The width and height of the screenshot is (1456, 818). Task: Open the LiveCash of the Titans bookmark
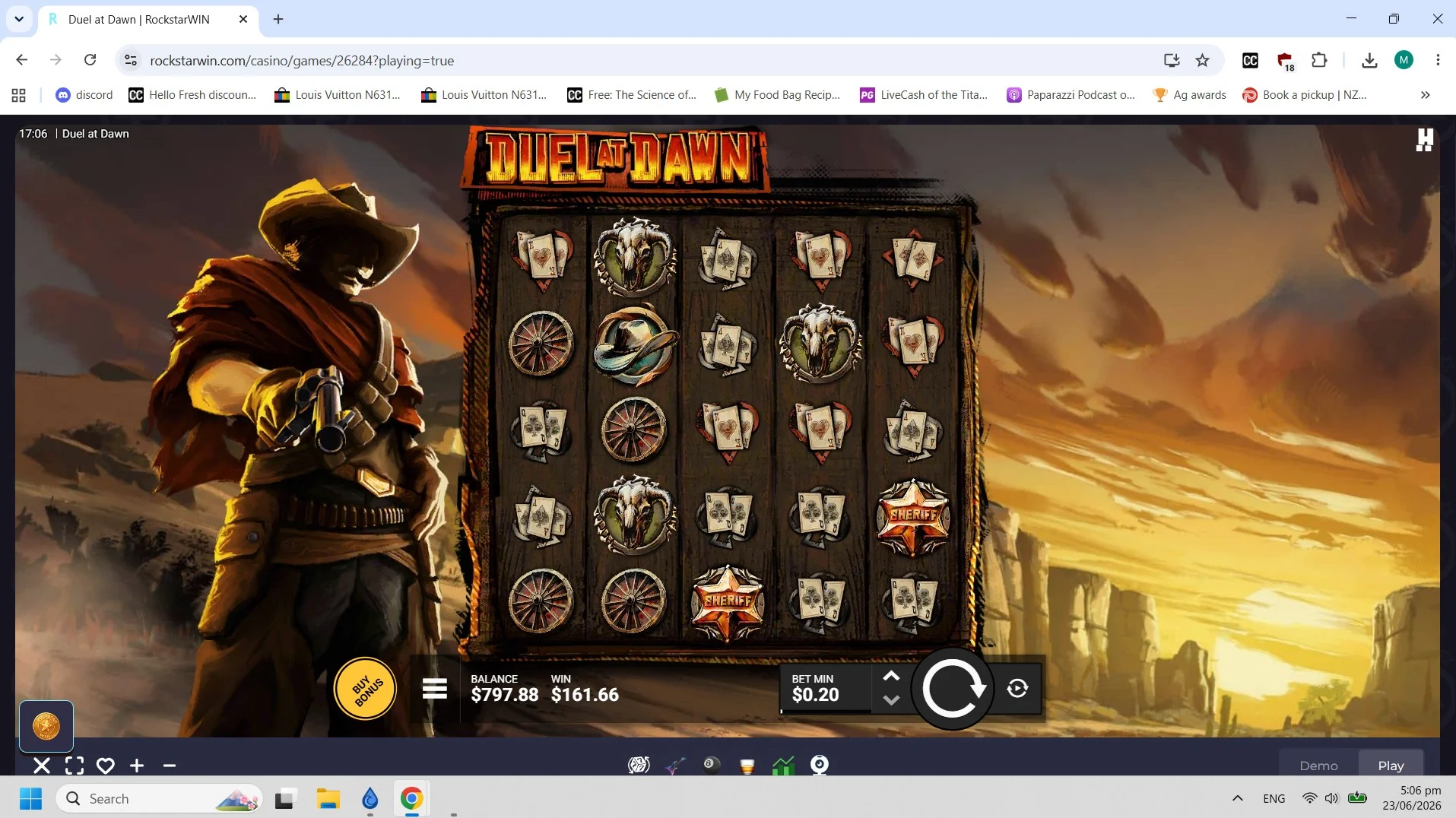tap(923, 95)
